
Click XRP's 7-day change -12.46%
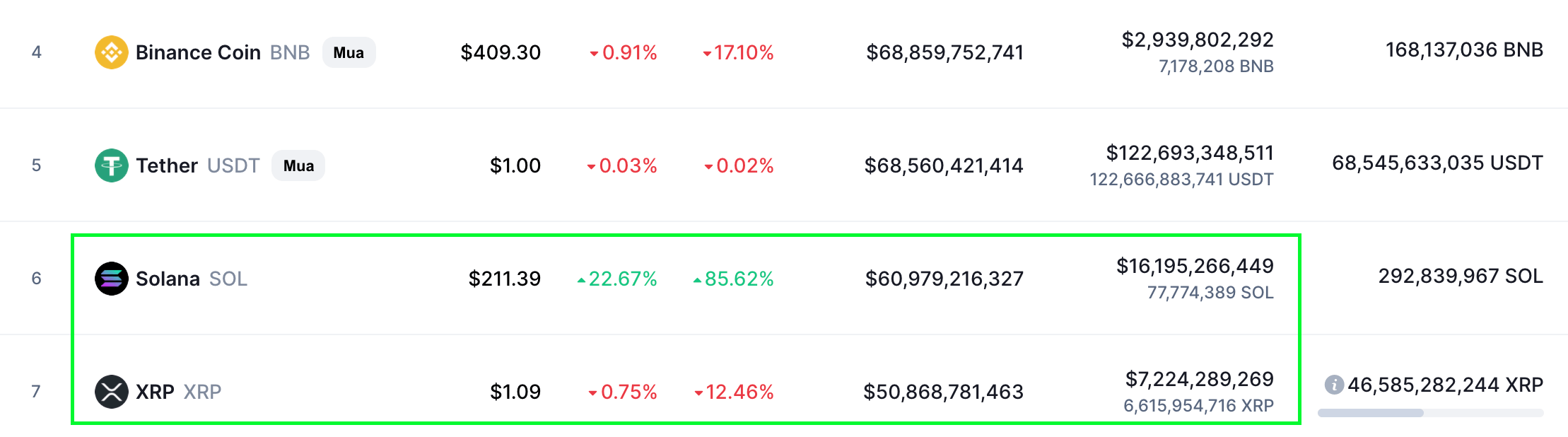tap(734, 391)
